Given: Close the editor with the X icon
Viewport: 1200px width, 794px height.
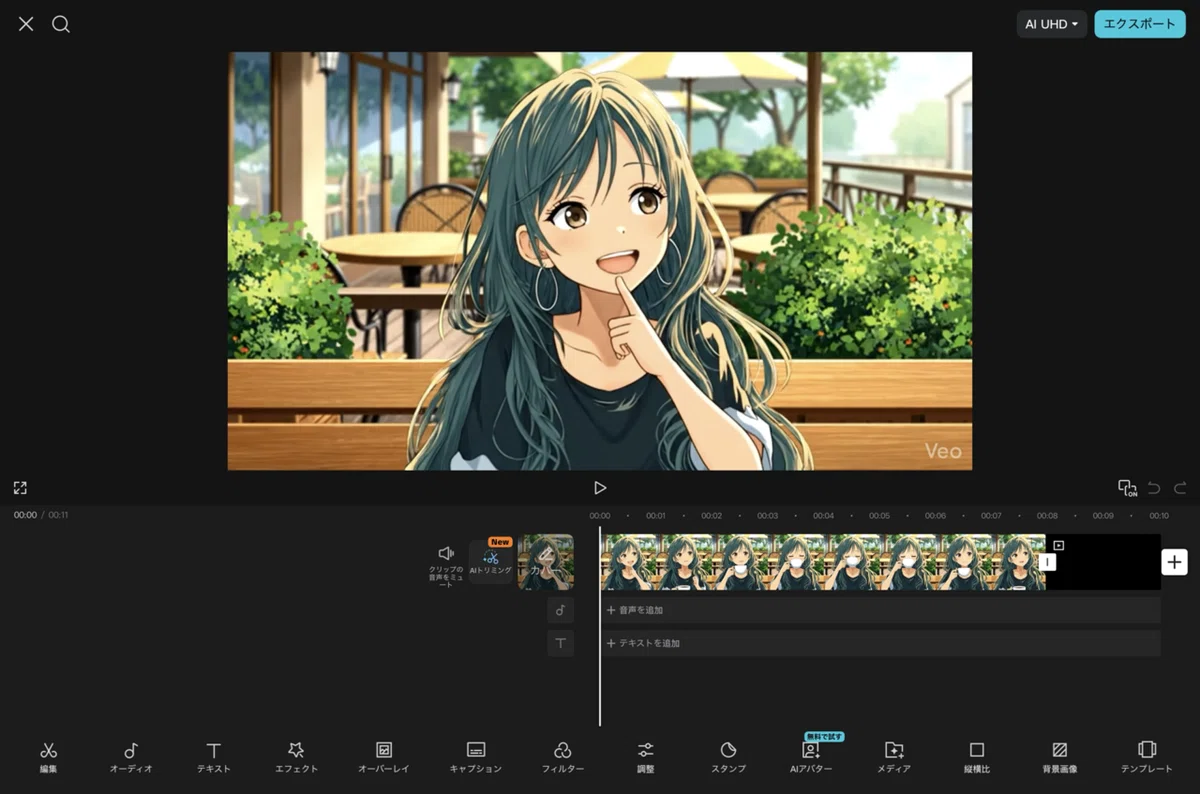Looking at the screenshot, I should [26, 24].
